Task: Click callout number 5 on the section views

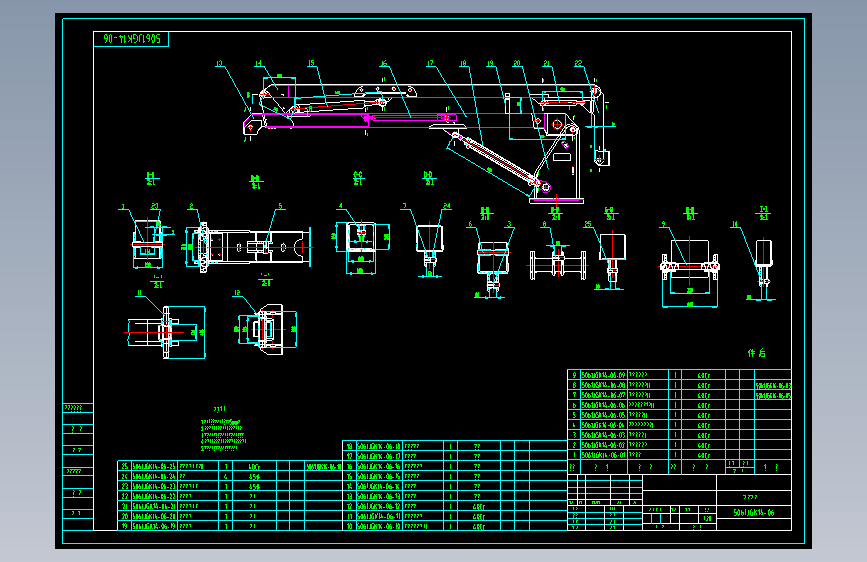Action: (x=280, y=206)
